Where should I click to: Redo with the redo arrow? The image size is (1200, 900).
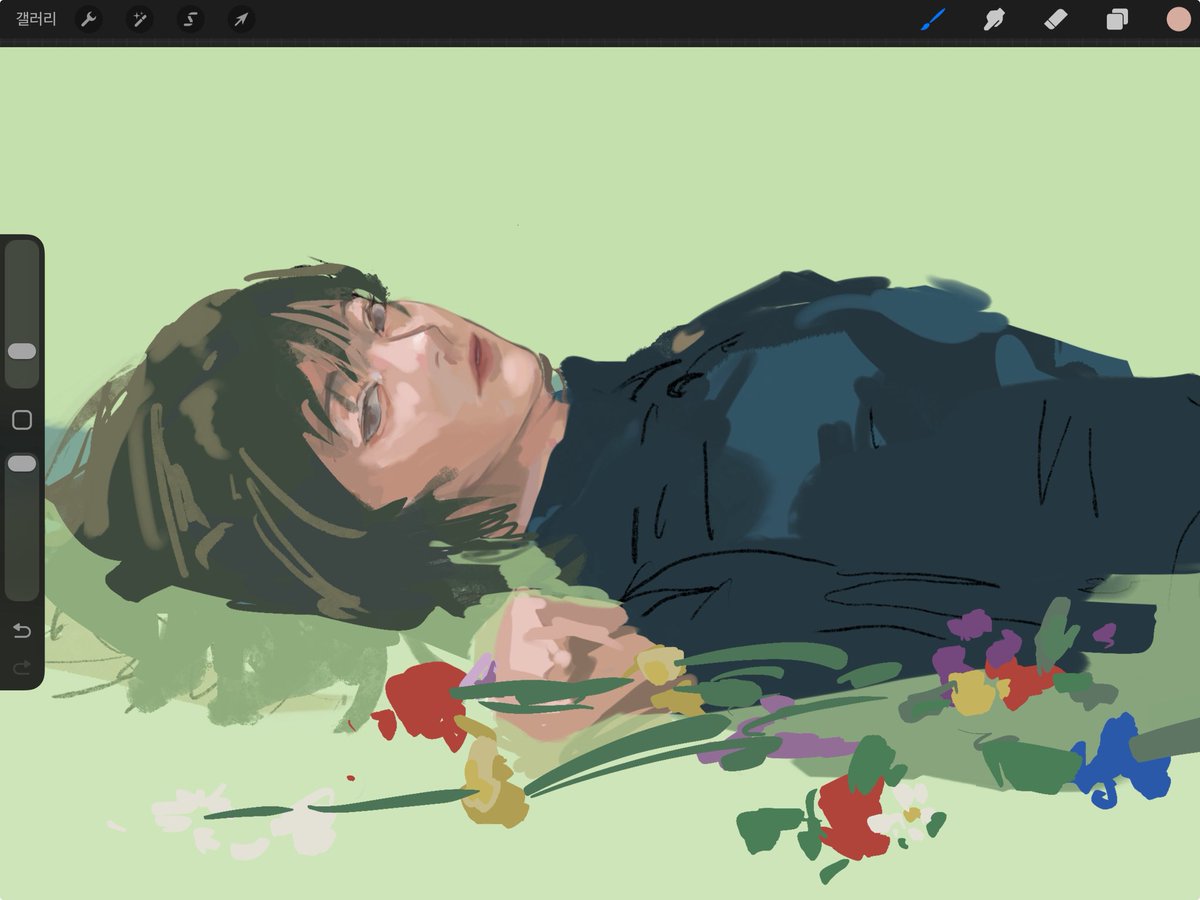click(x=21, y=667)
